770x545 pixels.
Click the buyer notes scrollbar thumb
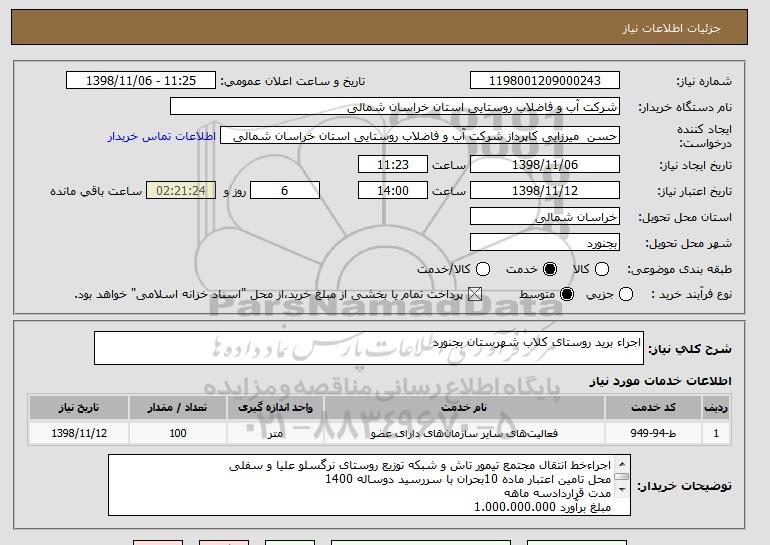point(622,476)
